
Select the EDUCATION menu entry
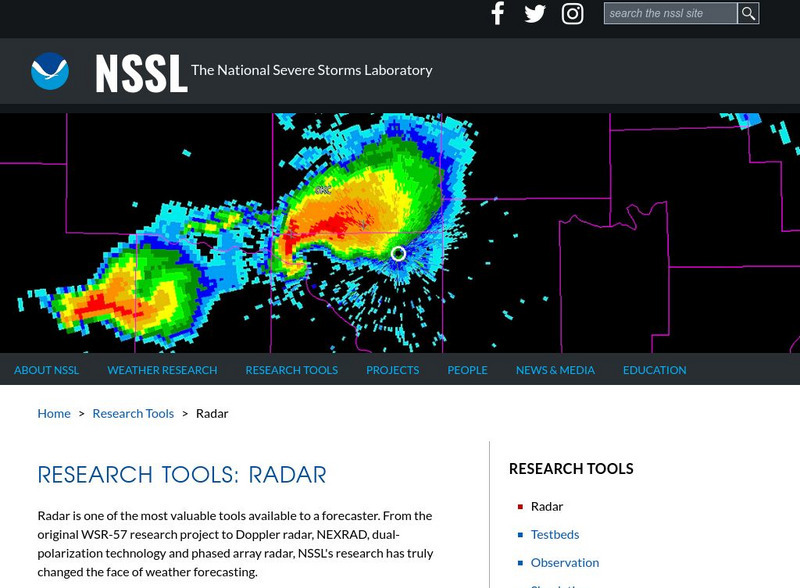[x=655, y=370]
